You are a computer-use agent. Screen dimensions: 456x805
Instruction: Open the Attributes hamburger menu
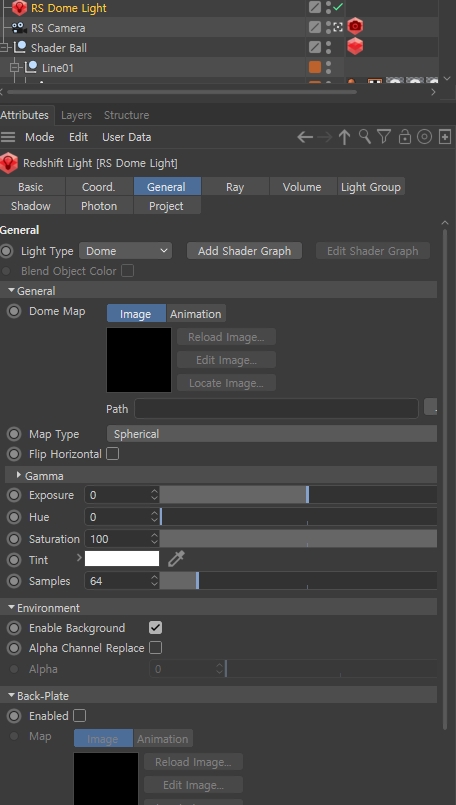click(x=8, y=137)
